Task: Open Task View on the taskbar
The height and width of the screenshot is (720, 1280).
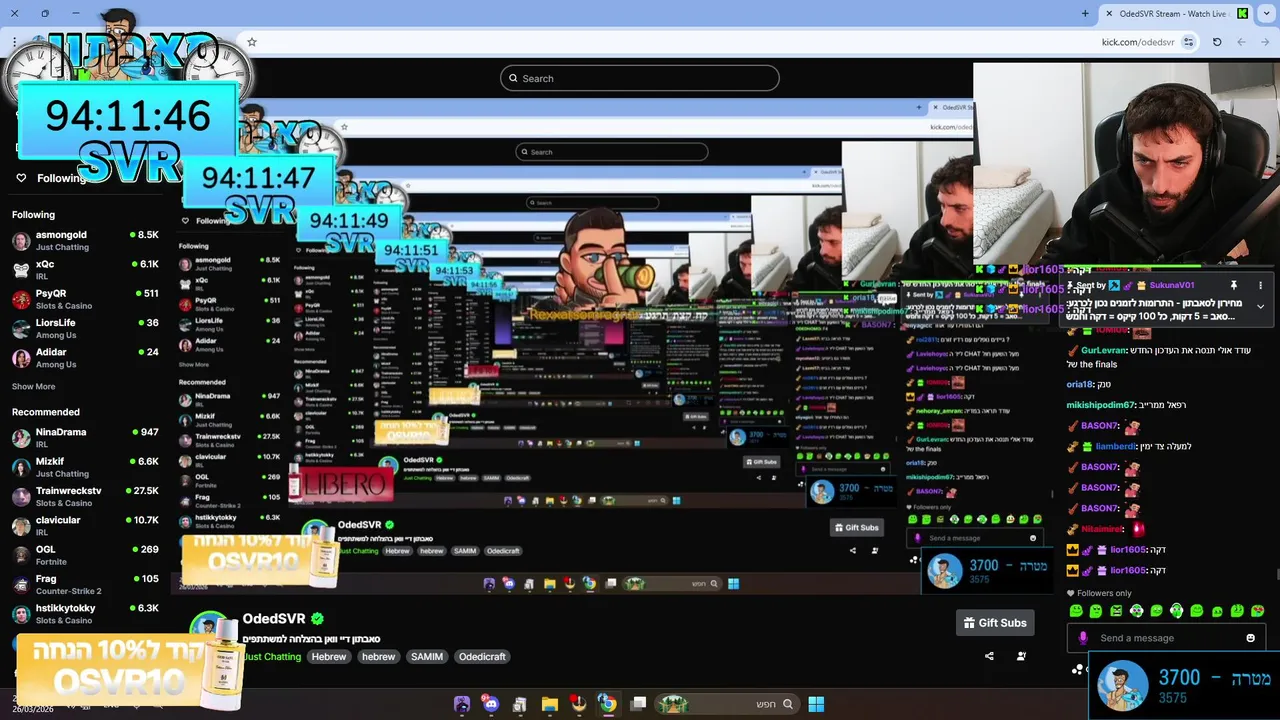Action: 638,704
